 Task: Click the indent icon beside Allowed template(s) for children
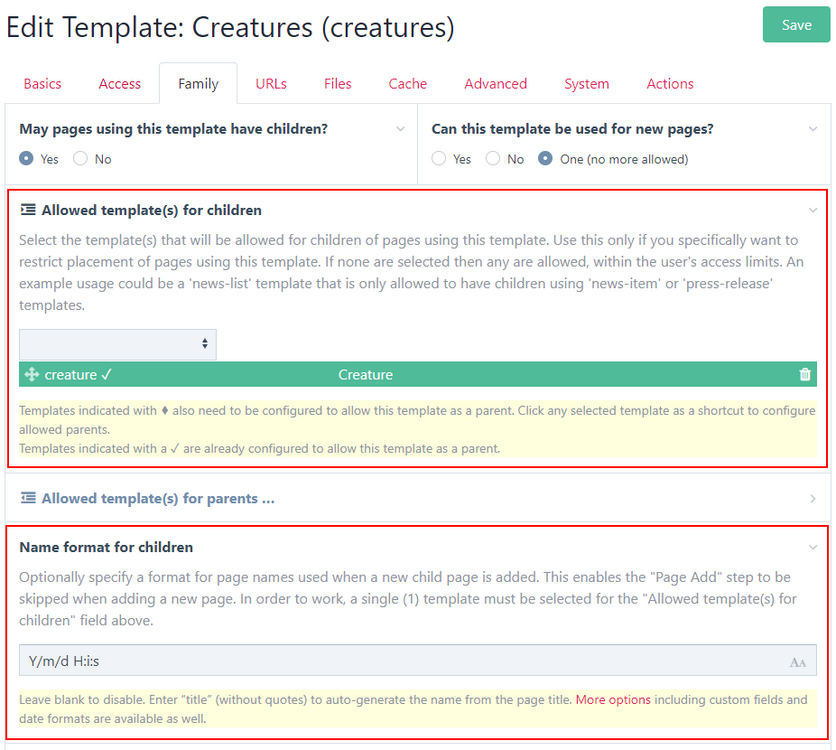coord(28,210)
